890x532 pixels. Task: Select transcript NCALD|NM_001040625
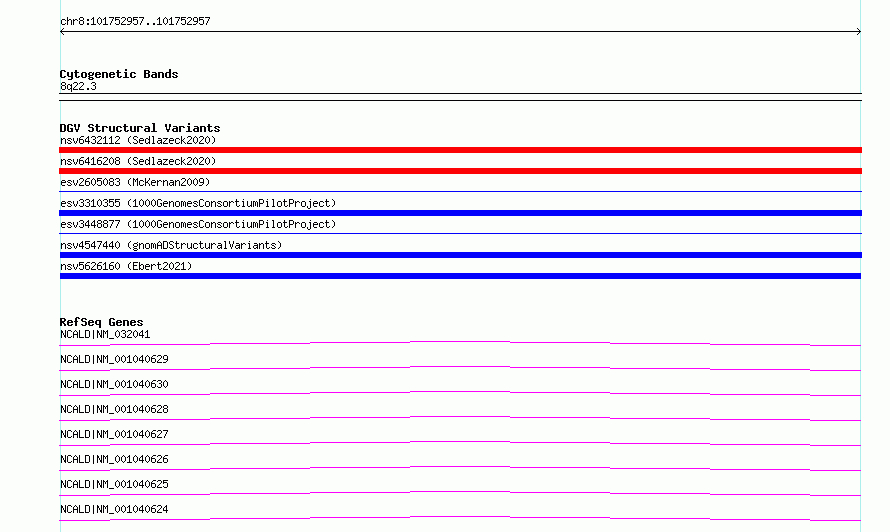[114, 484]
